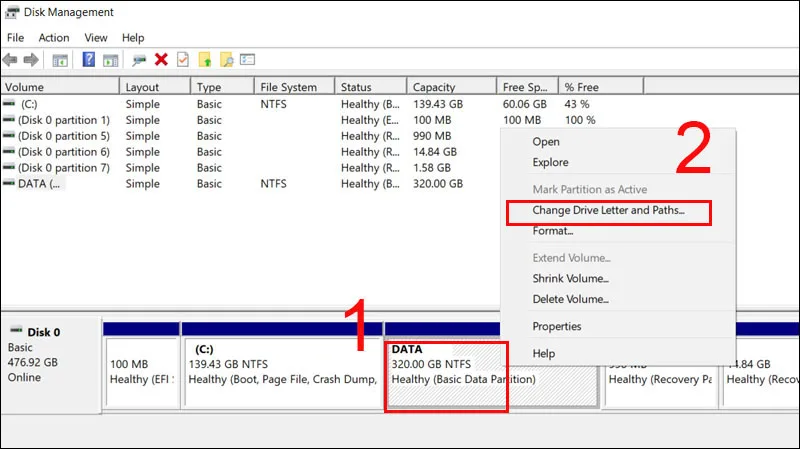Select the 100 MB EFI partition block
This screenshot has width=800, height=449.
tap(142, 373)
